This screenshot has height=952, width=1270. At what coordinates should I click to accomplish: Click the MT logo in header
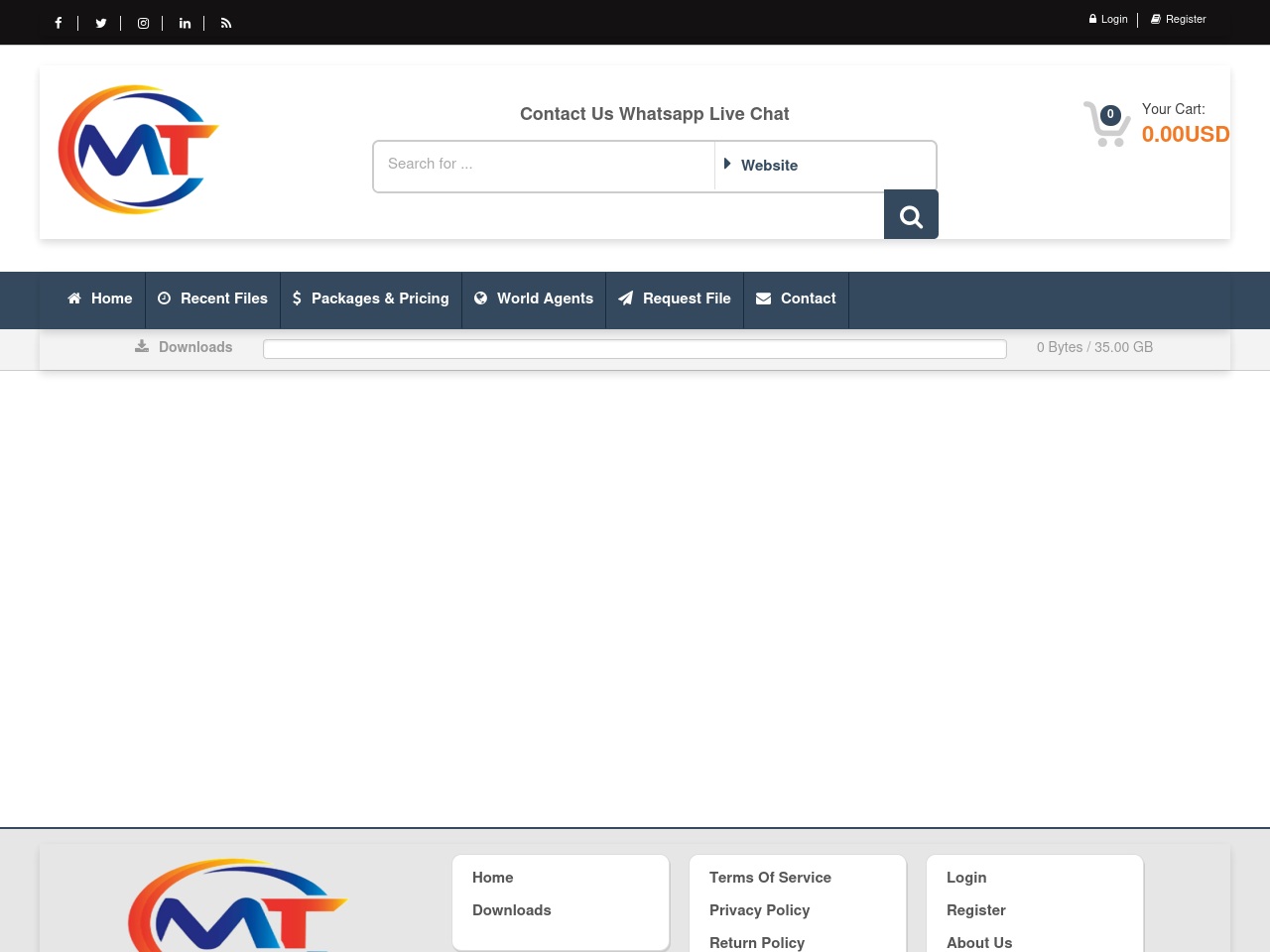click(138, 150)
